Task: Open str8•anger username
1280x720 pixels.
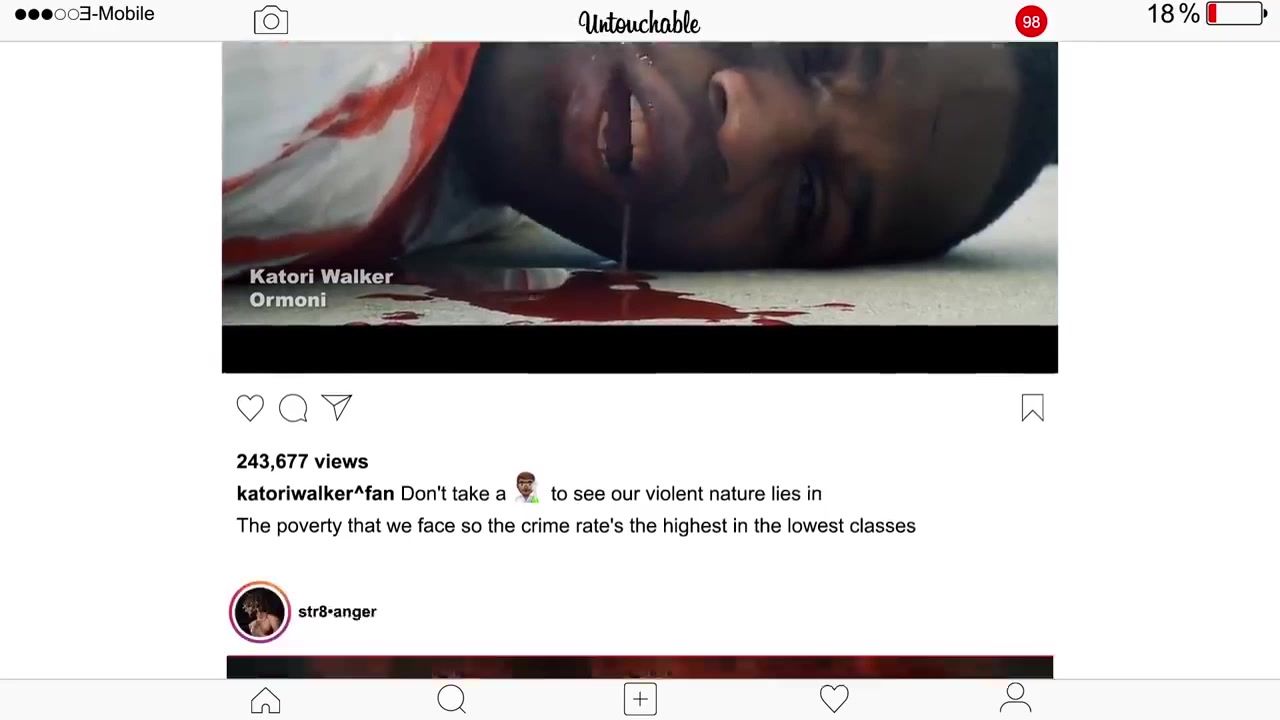Action: click(x=337, y=611)
